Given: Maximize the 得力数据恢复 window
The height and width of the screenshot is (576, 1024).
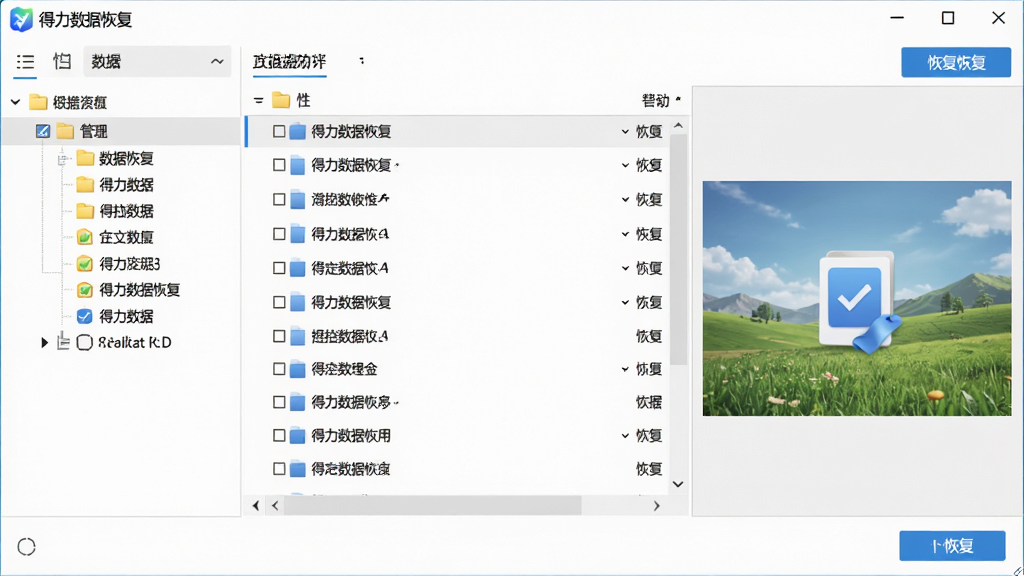Looking at the screenshot, I should tap(948, 18).
